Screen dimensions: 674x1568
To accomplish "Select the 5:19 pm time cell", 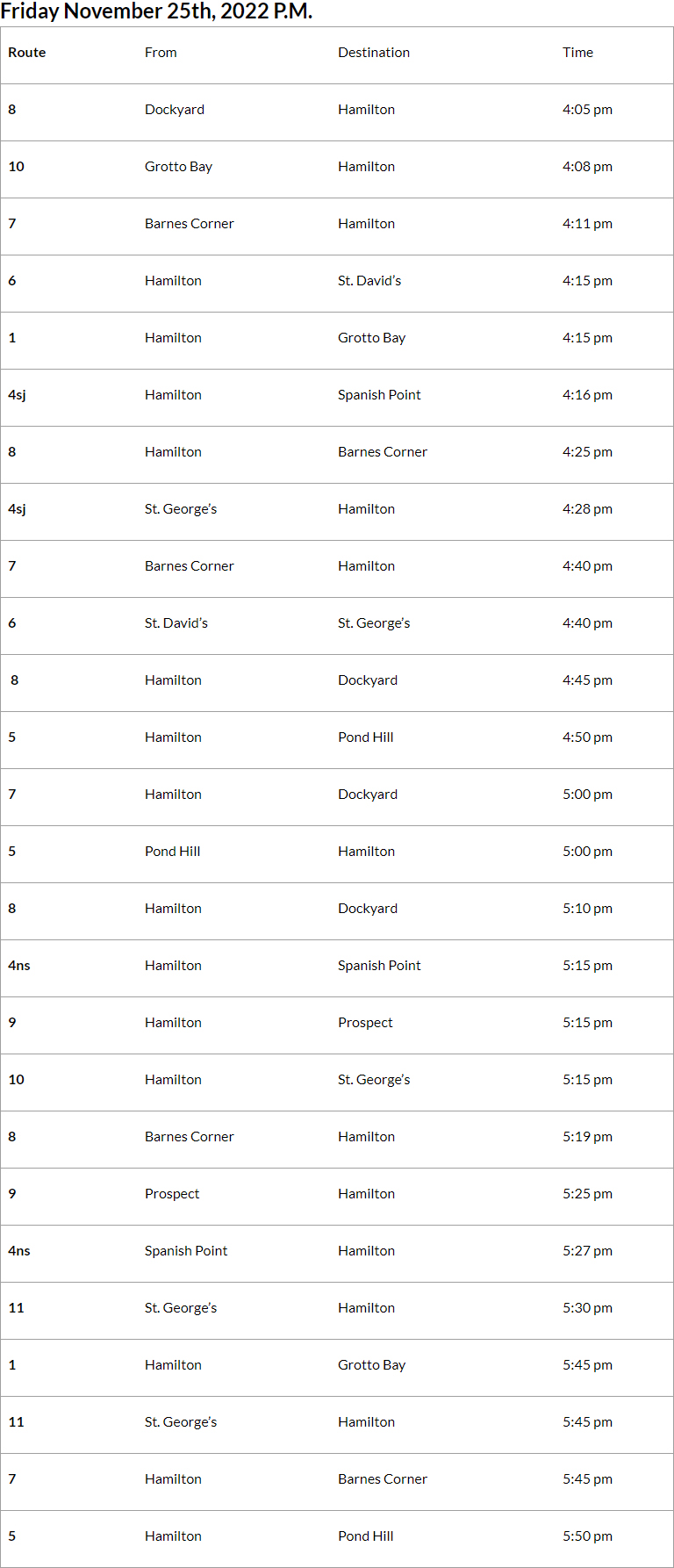I will [x=588, y=1137].
